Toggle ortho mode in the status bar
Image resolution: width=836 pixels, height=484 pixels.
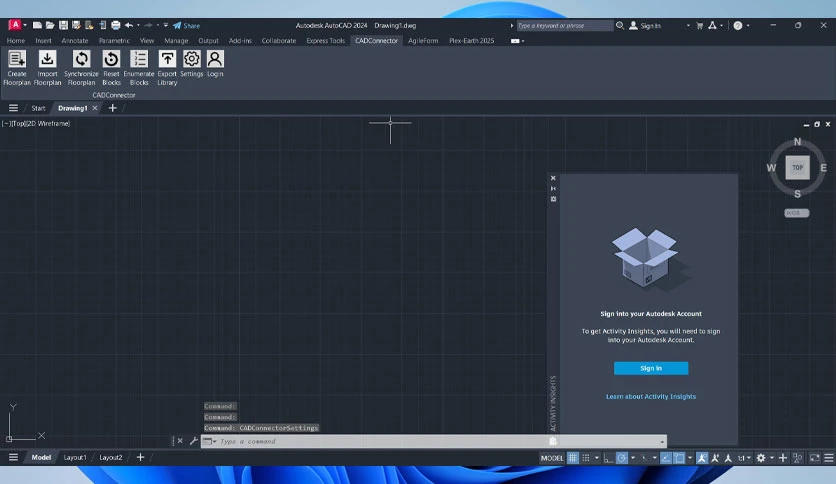[608, 458]
